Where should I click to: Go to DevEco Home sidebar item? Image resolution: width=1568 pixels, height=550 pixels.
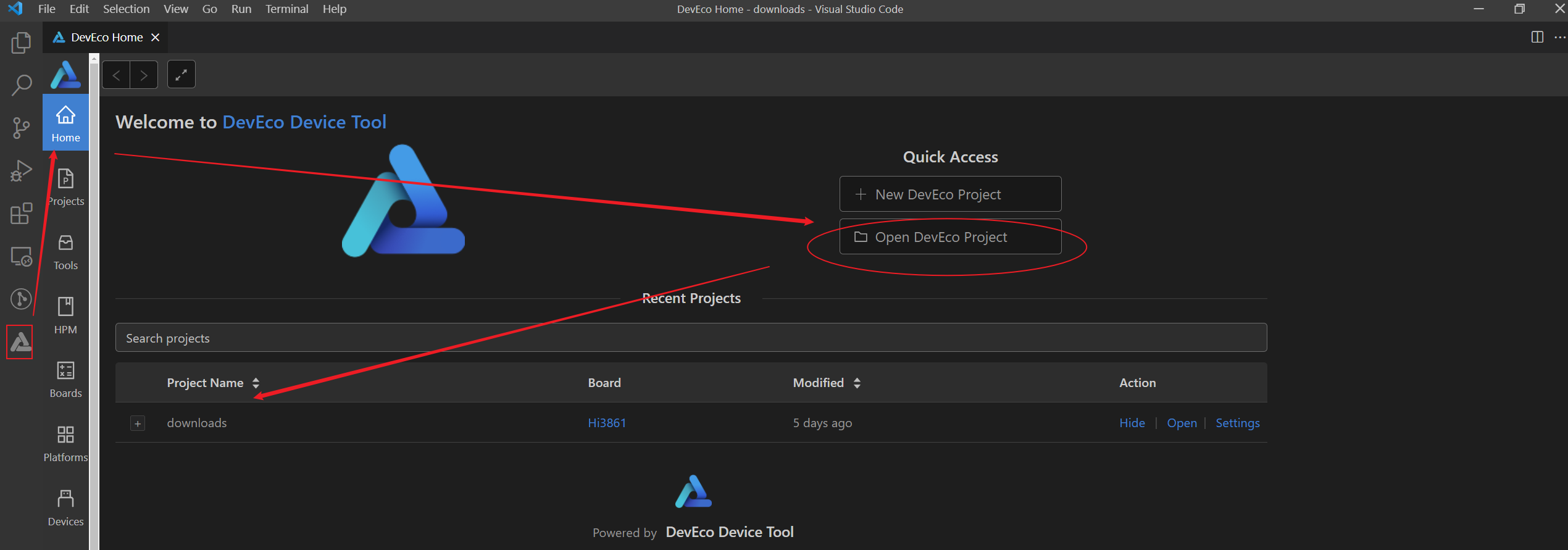(x=65, y=123)
